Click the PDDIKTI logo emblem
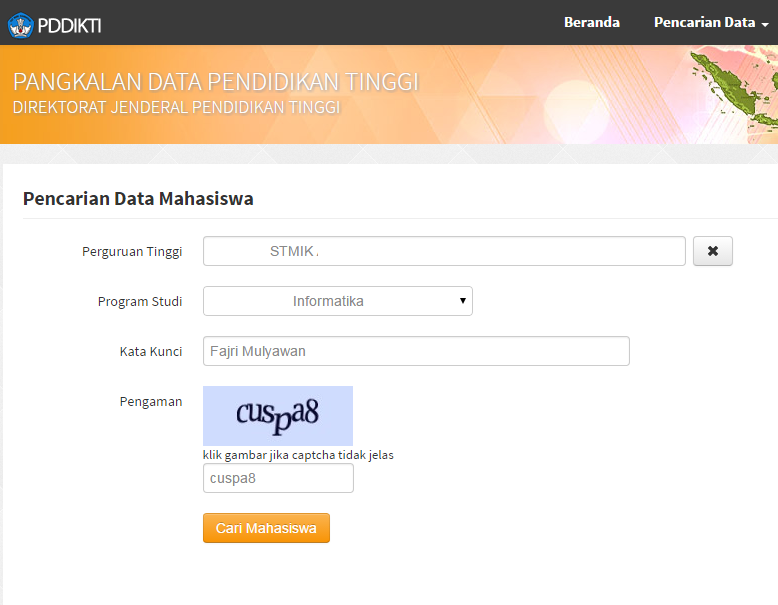 coord(20,25)
